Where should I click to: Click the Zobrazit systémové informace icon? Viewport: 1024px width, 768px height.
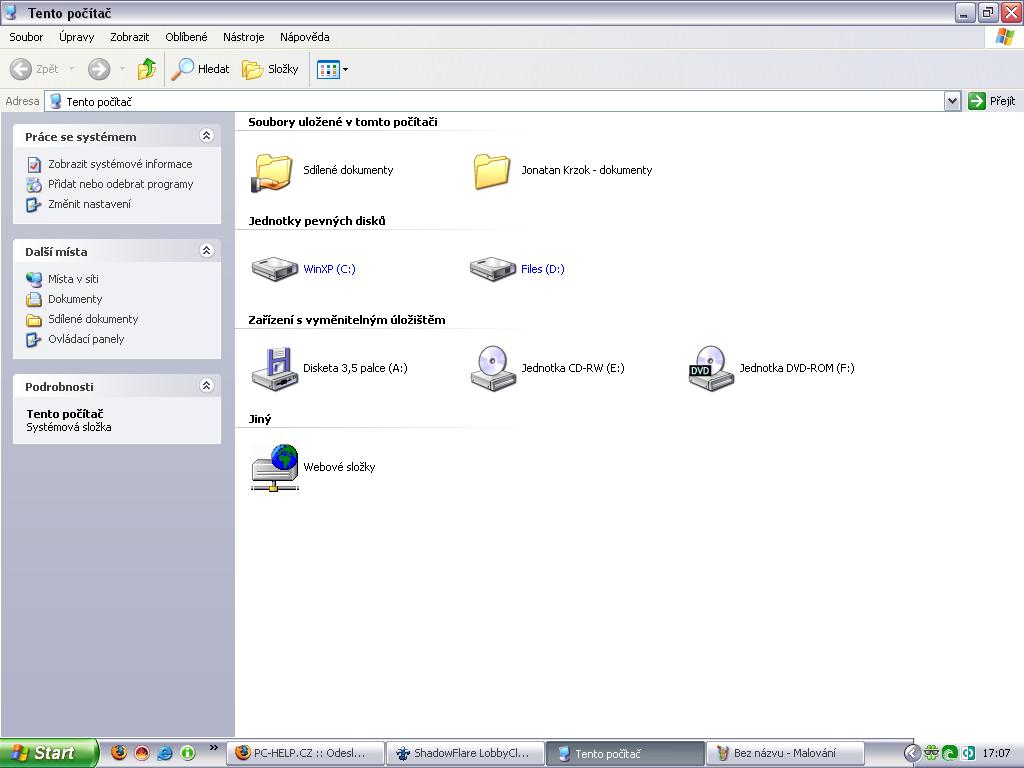point(34,165)
